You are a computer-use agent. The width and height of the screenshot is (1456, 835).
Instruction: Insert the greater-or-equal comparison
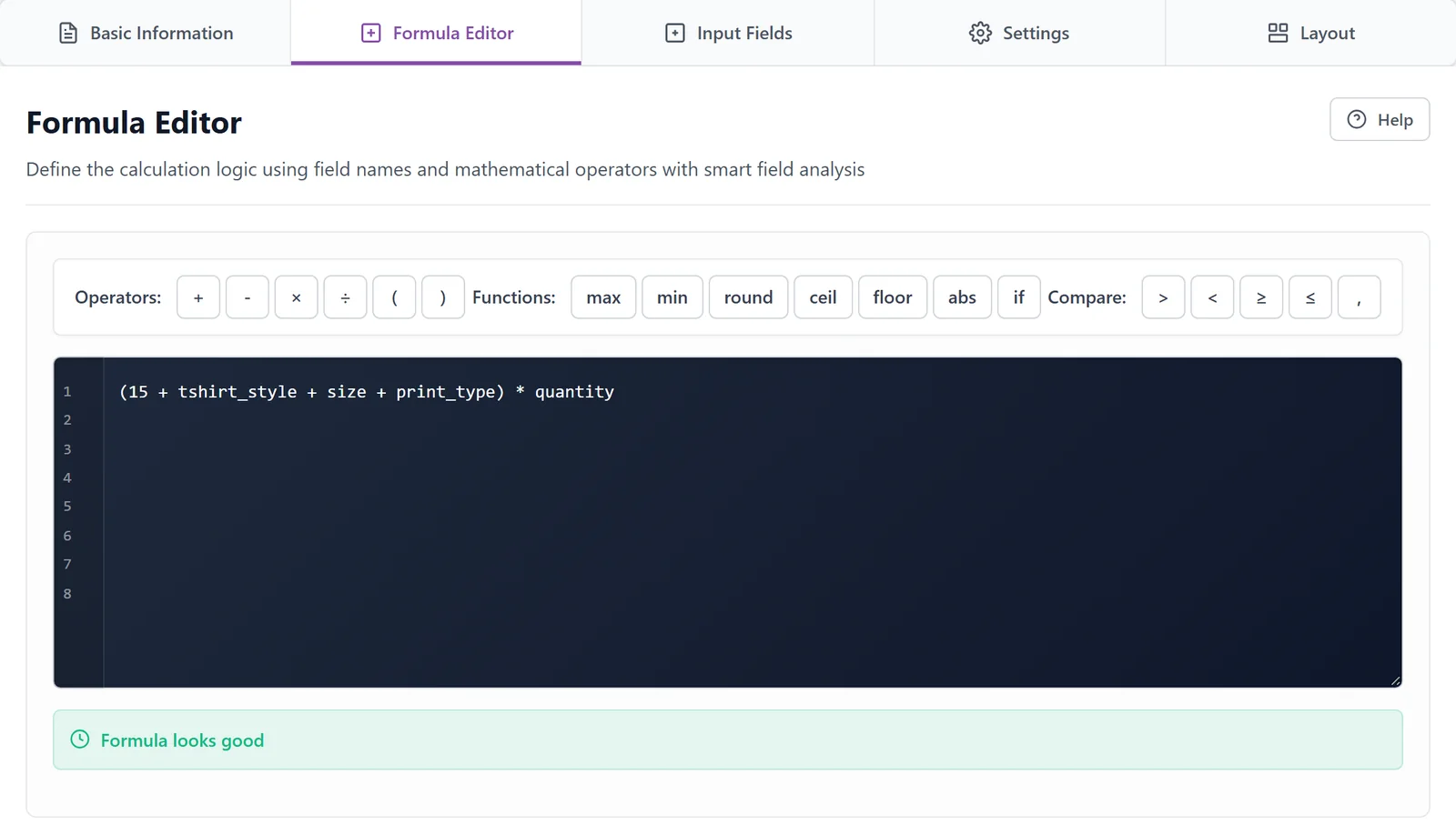[x=1261, y=297]
